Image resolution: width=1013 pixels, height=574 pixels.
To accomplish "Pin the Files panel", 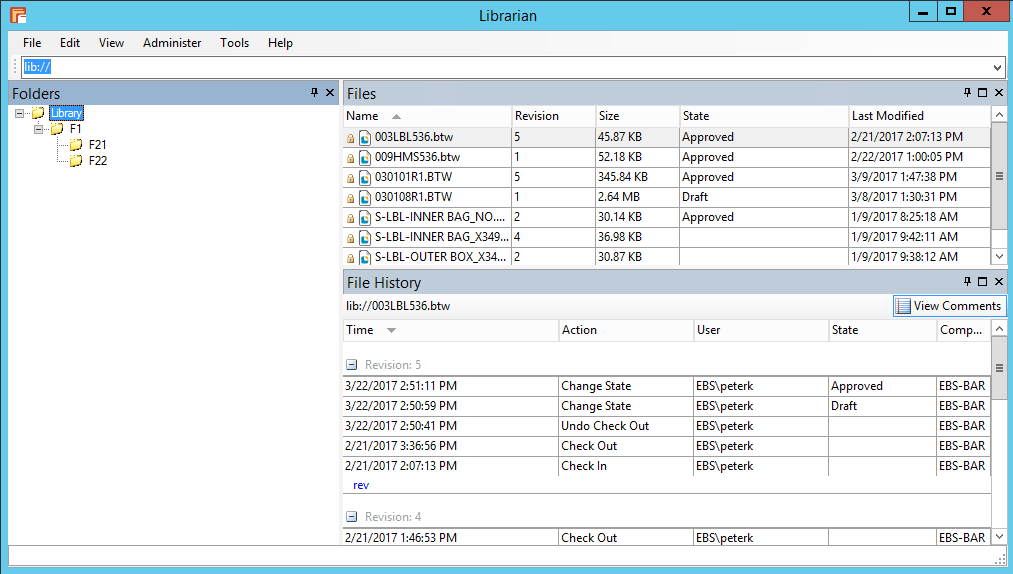I will coord(967,92).
